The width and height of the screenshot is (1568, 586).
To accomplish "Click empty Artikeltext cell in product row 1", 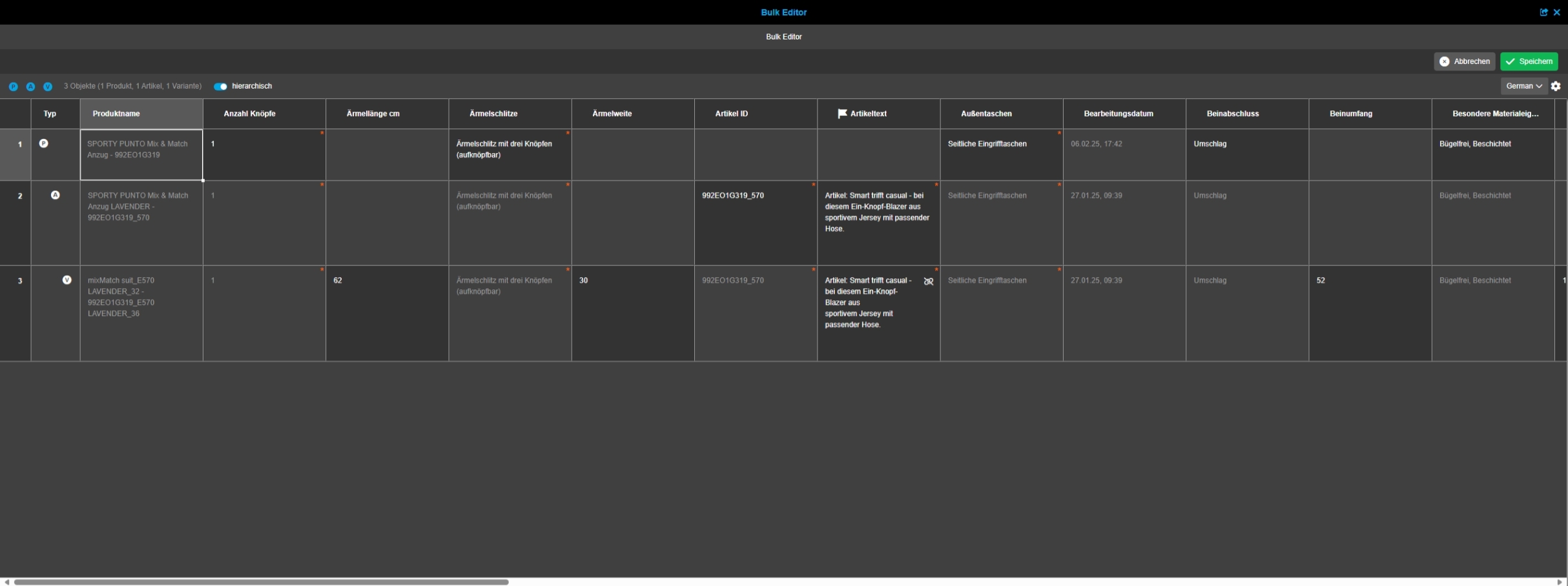I will (x=879, y=154).
